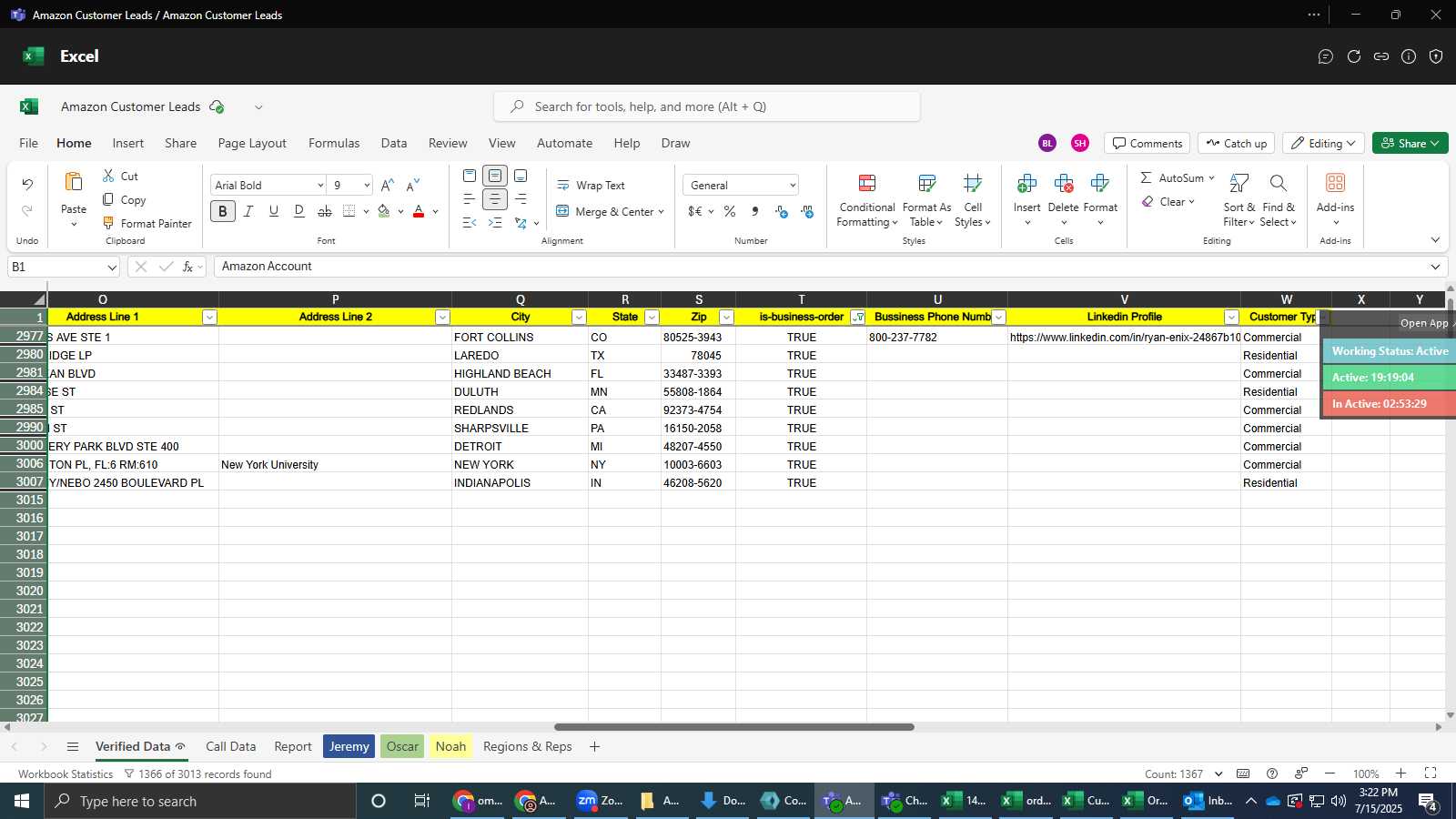Click the Undo arrow icon

coord(27,185)
